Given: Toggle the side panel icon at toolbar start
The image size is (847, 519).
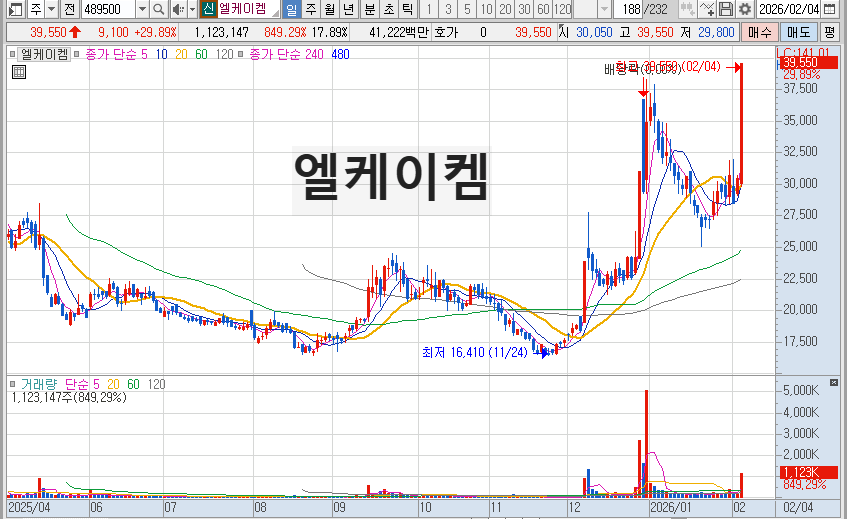Looking at the screenshot, I should (16, 9).
